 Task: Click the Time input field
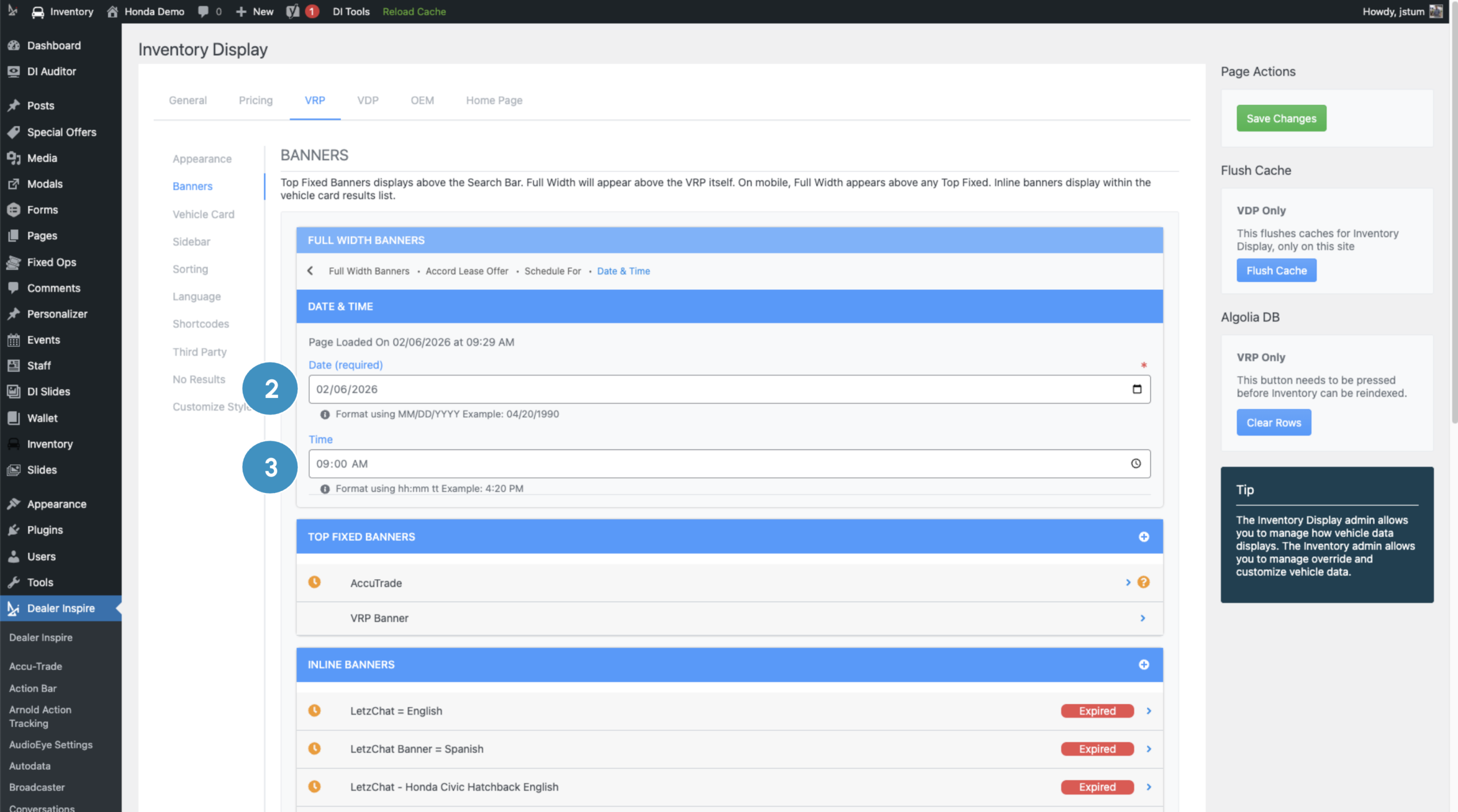(730, 464)
